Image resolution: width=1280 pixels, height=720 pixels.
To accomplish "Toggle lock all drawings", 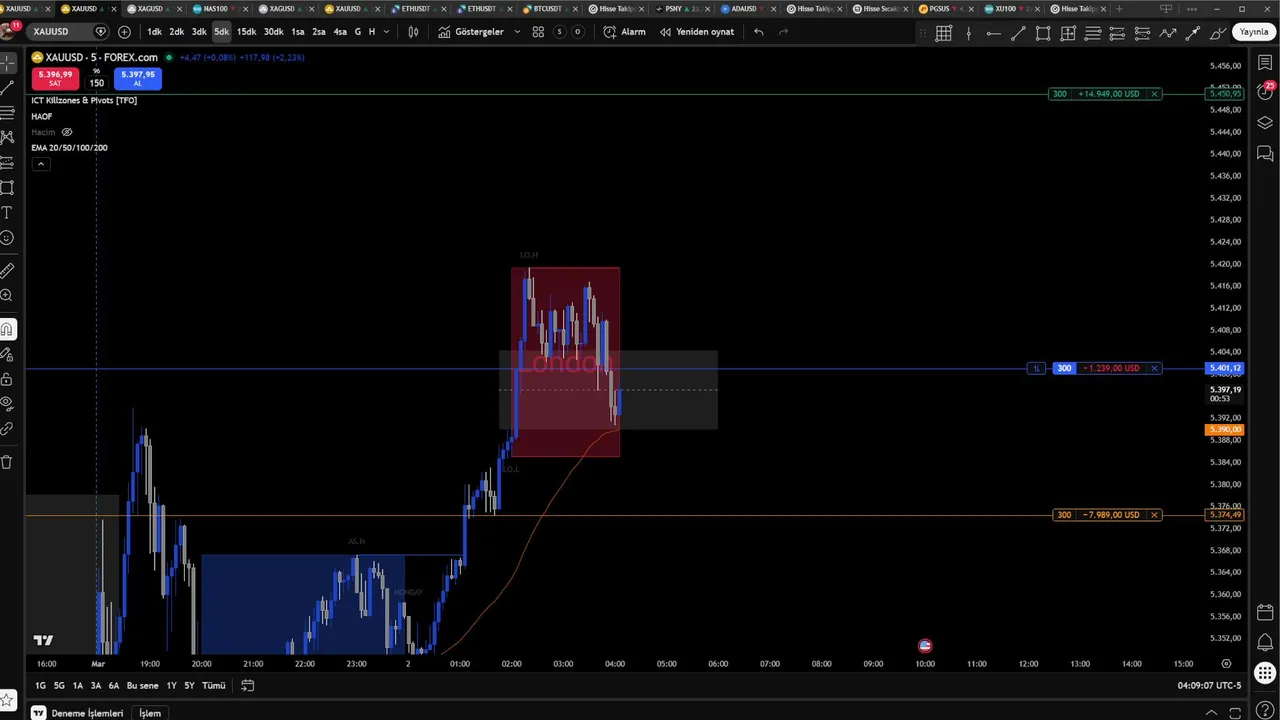I will pyautogui.click(x=7, y=379).
